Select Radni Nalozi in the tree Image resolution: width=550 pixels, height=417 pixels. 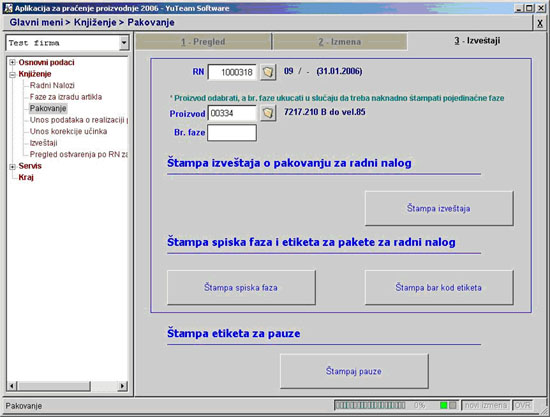(52, 85)
